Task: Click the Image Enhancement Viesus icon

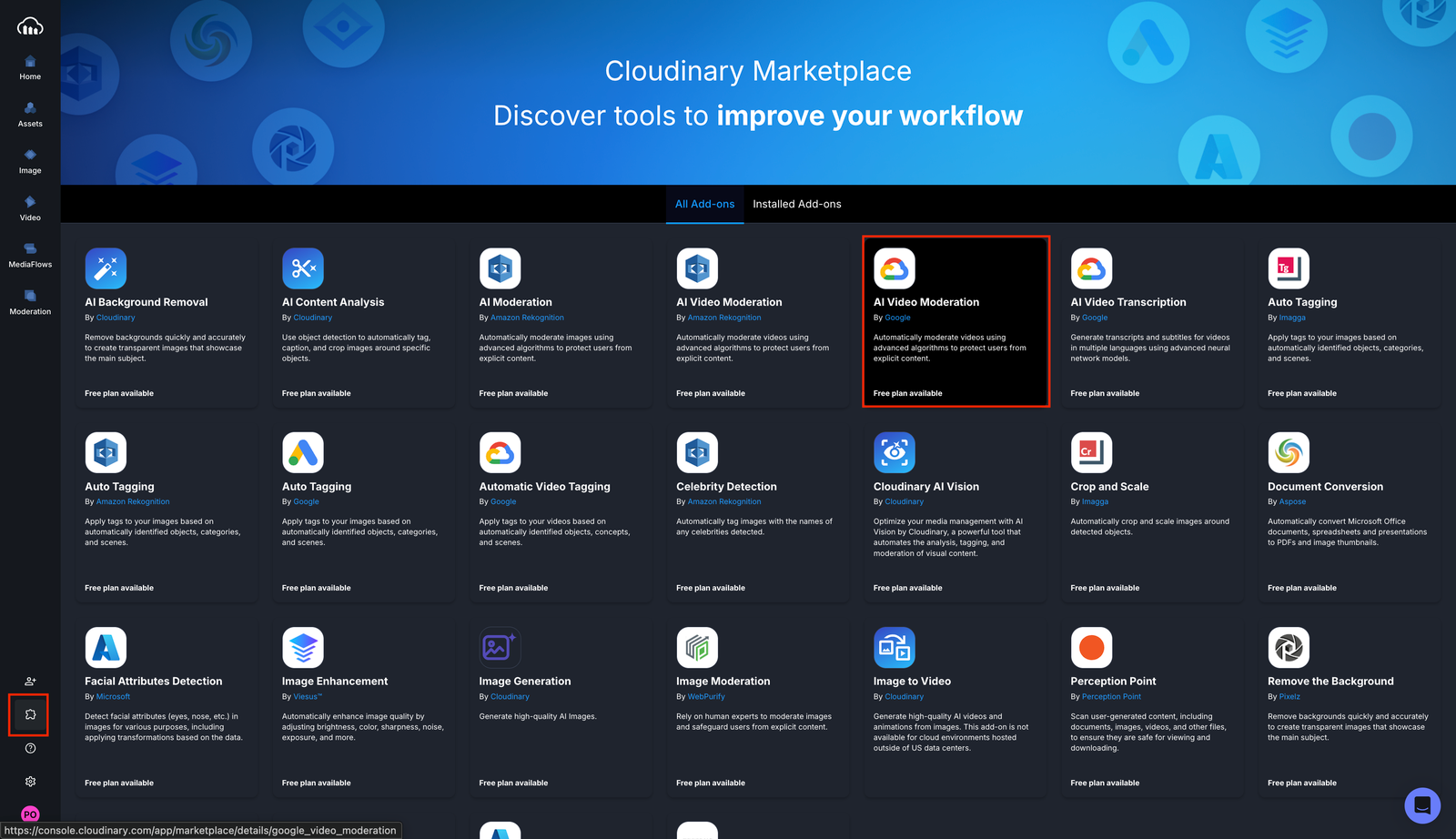Action: 303,647
